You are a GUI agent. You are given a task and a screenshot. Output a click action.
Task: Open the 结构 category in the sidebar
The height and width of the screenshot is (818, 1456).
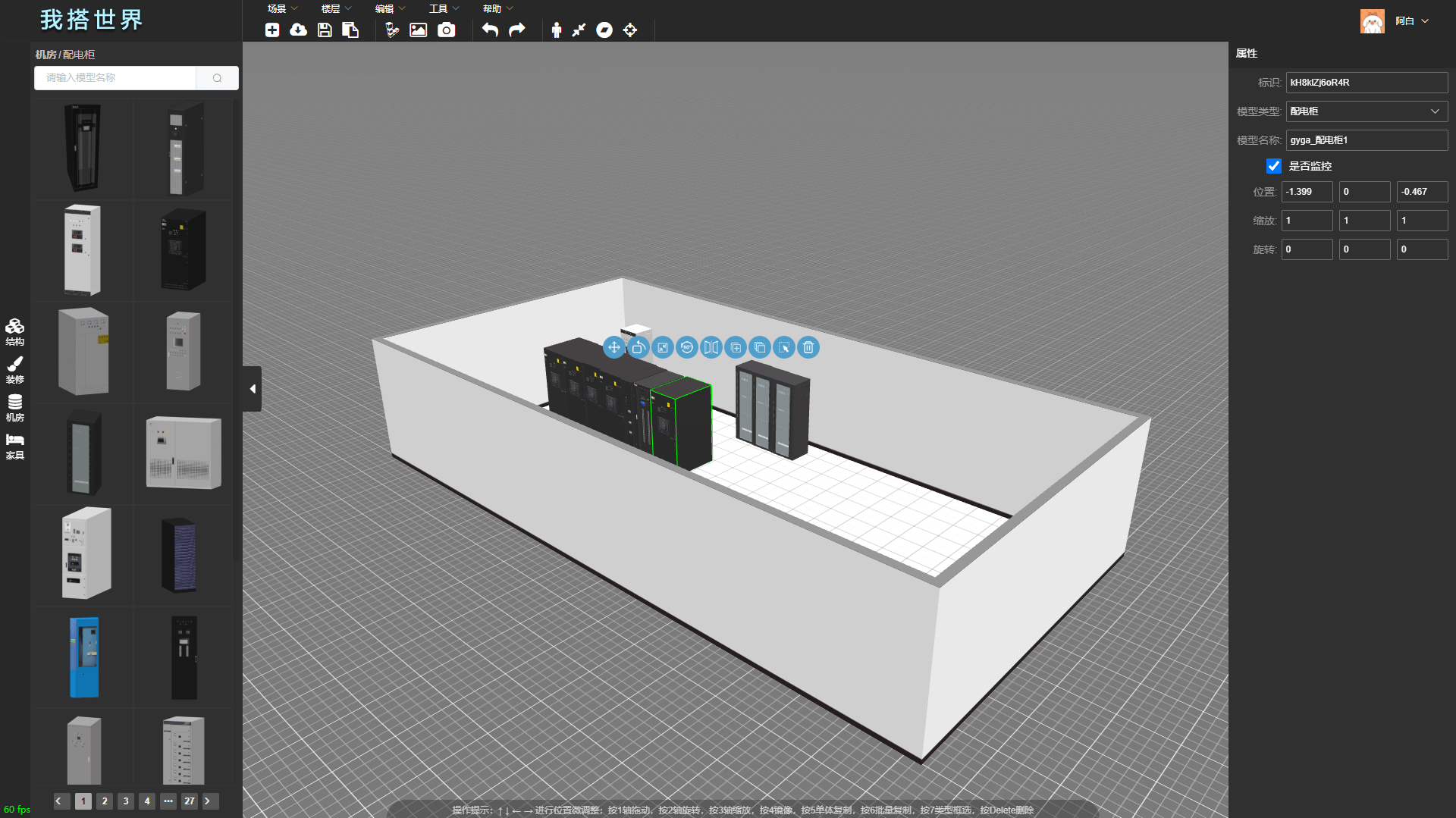[x=15, y=332]
